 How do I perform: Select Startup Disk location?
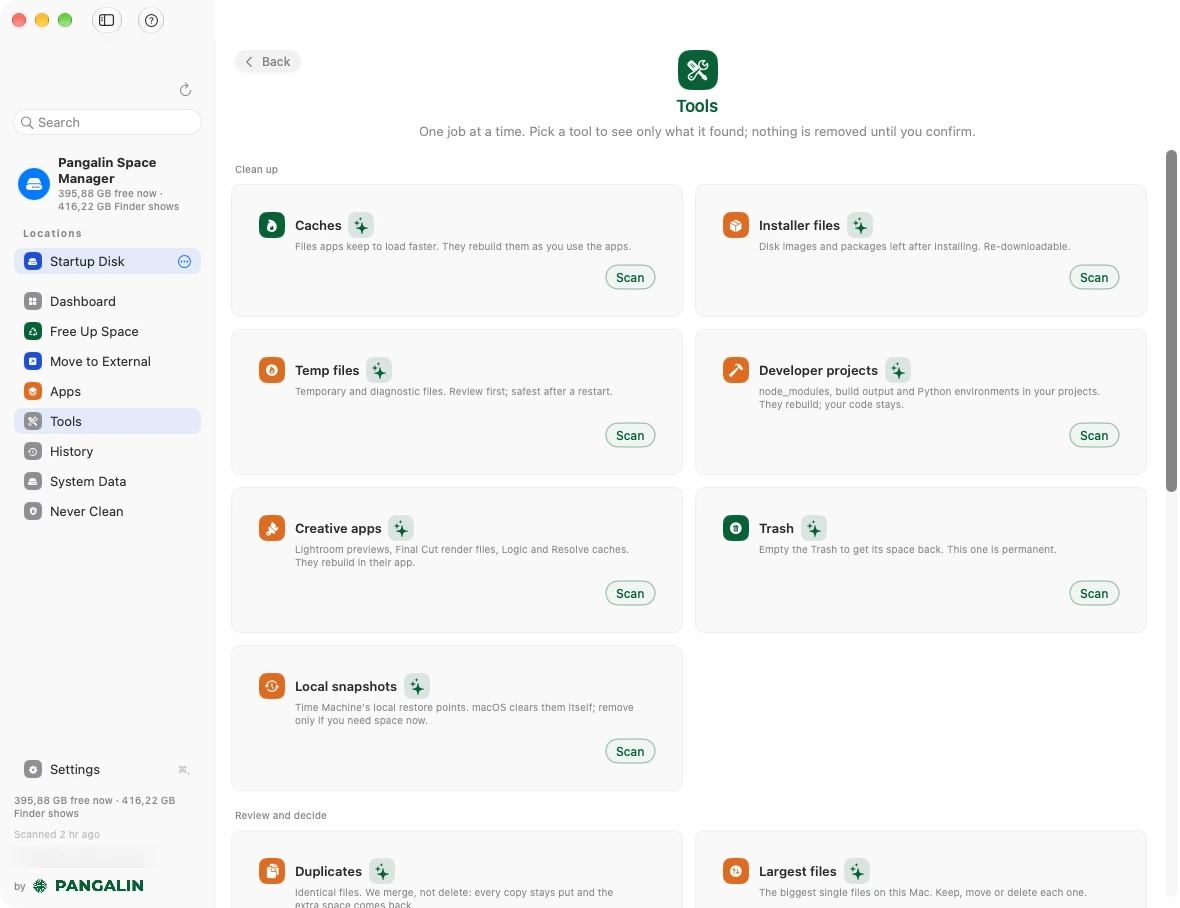(107, 261)
